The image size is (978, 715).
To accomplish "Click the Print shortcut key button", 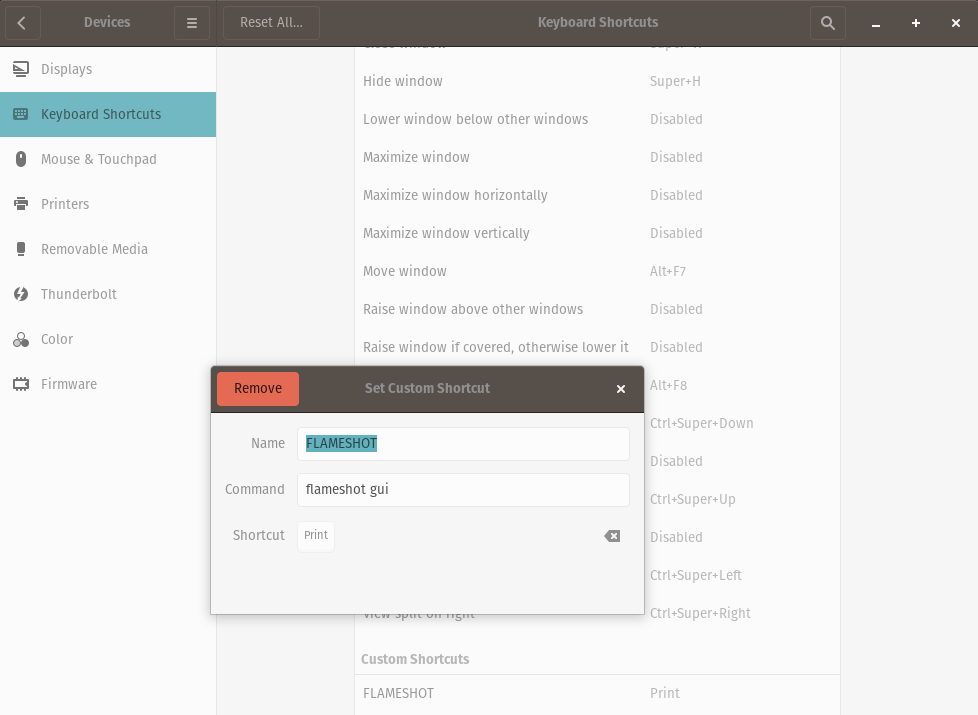I will [x=316, y=536].
